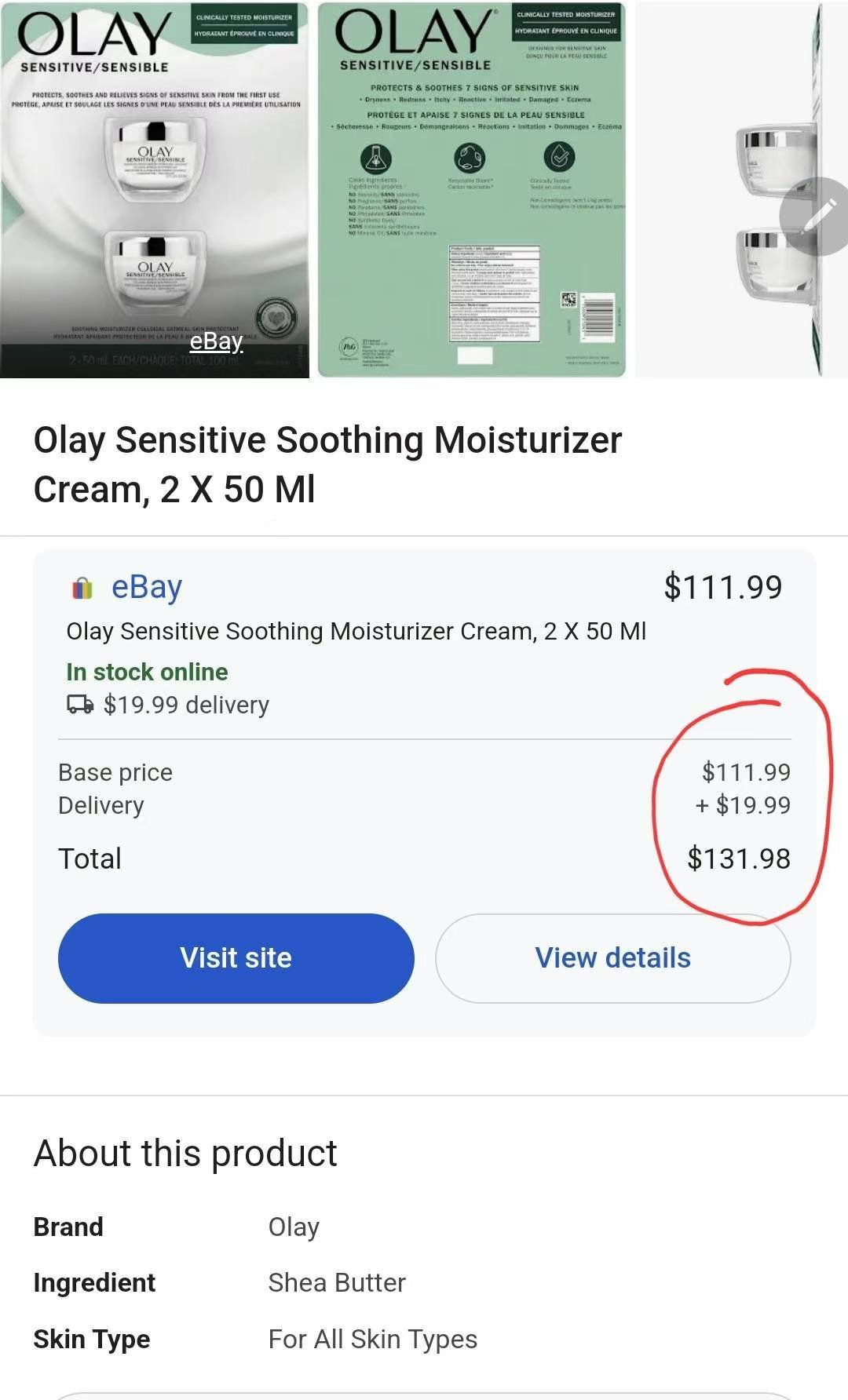Click the colorful shopping bag icon beside eBay
Viewport: 848px width, 1400px height.
[82, 588]
